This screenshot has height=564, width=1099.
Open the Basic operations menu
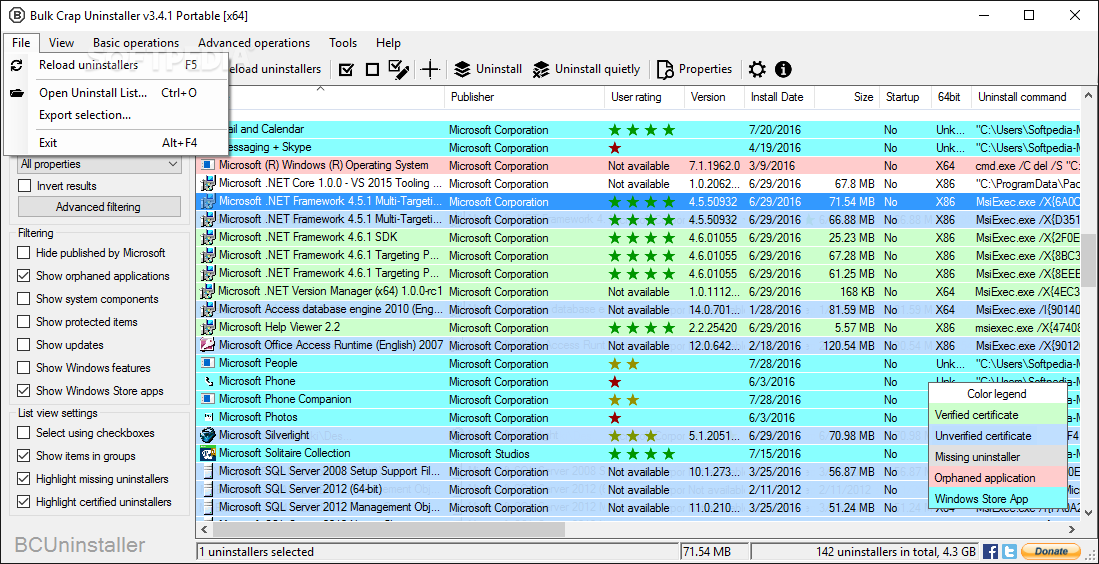136,43
